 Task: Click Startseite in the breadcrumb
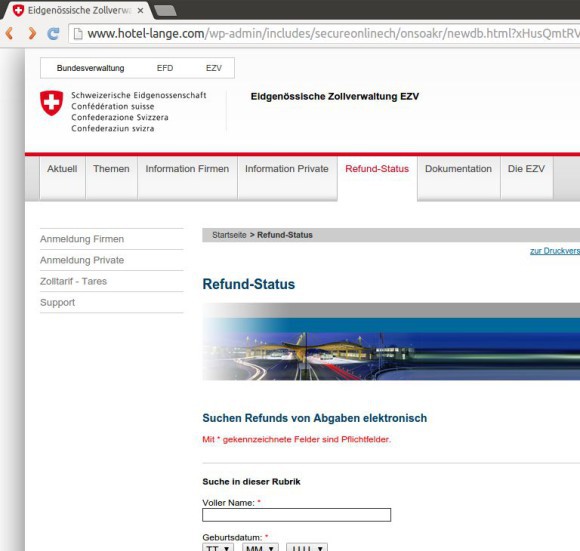click(229, 235)
